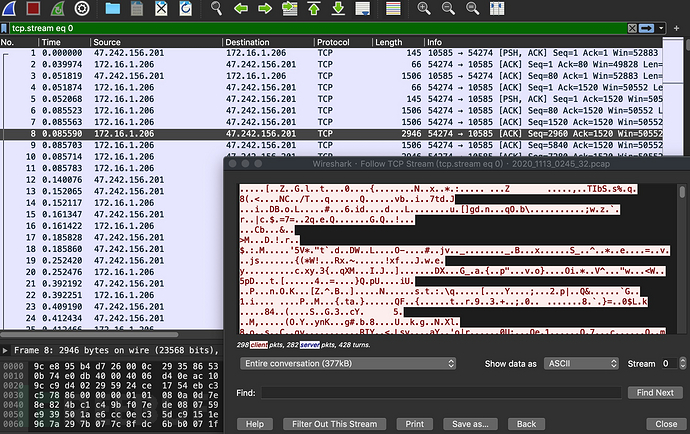The height and width of the screenshot is (434, 690).
Task: Expand the Frame 8 details tree row
Action: [x=5, y=350]
